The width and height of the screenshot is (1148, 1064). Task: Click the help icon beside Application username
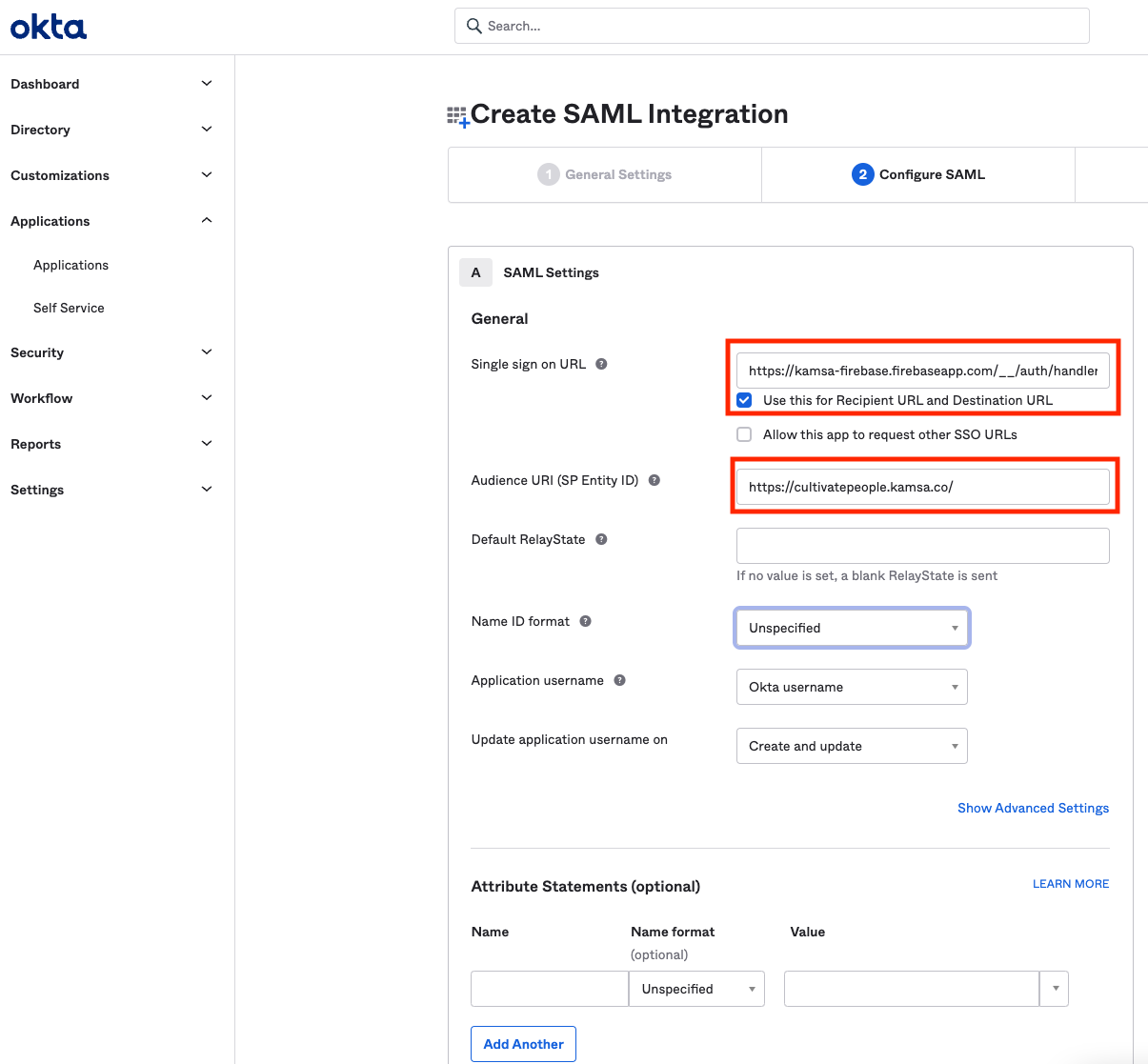point(620,680)
